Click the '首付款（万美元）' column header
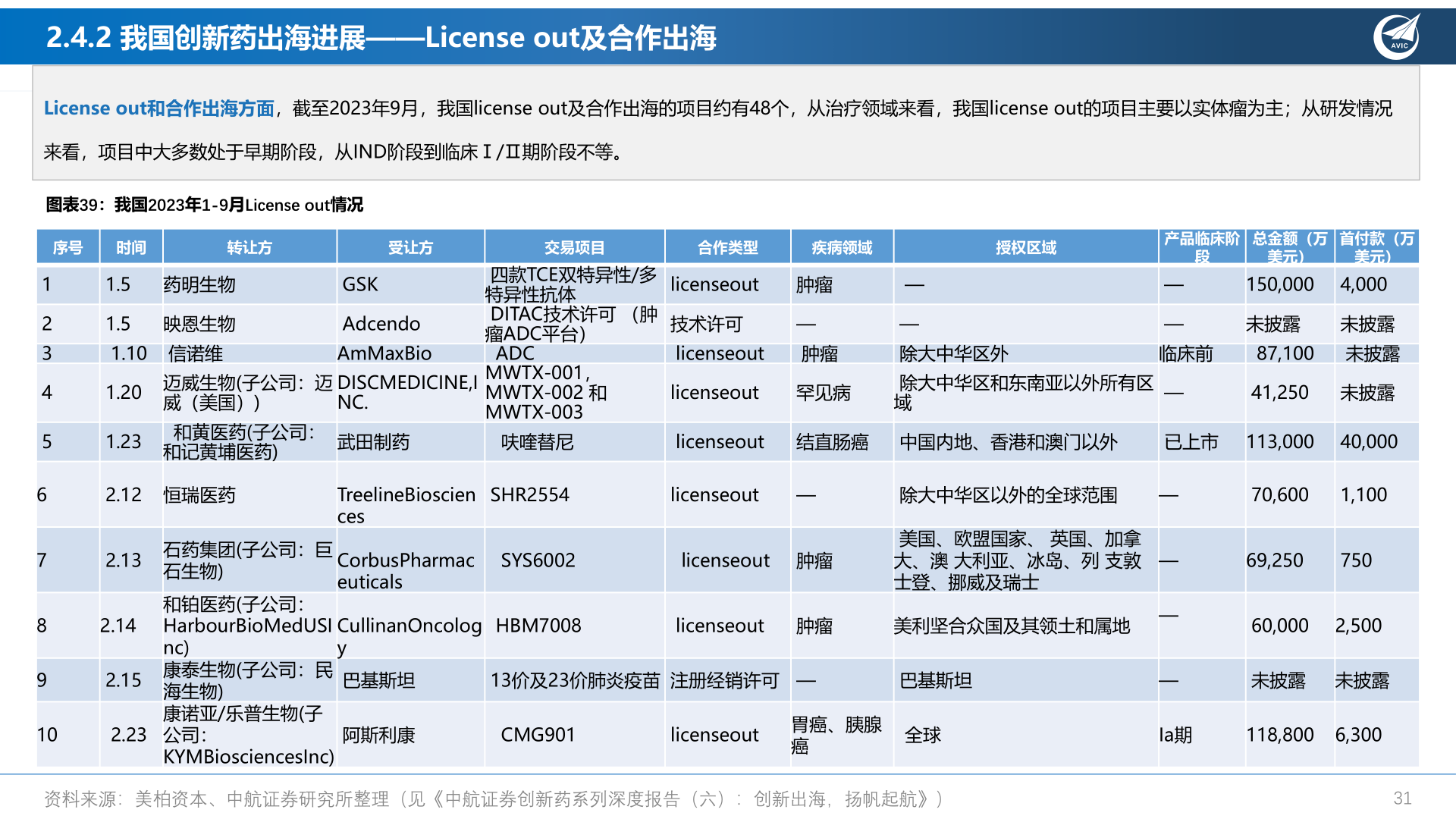The image size is (1456, 819). click(x=1376, y=247)
